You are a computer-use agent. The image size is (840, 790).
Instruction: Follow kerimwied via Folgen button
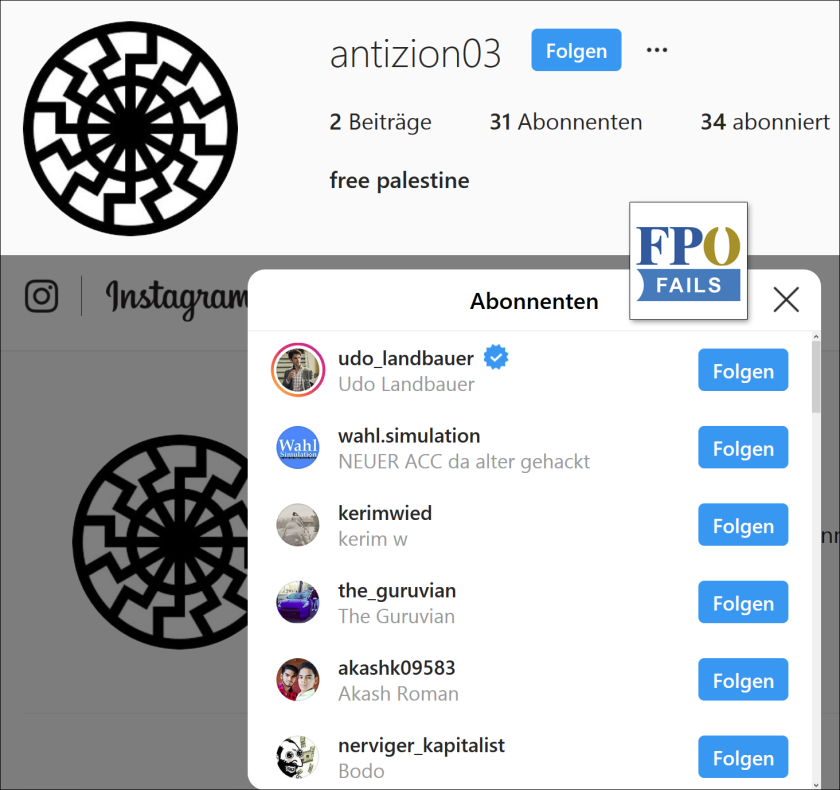(x=743, y=525)
